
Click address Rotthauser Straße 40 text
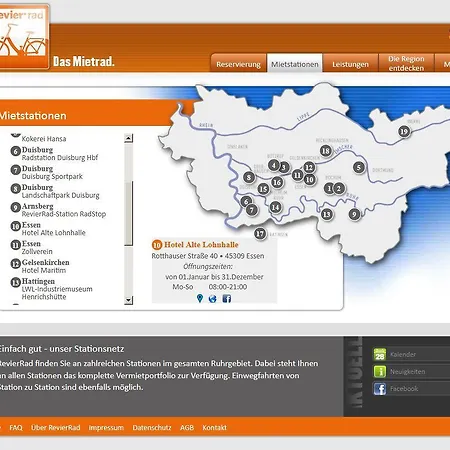[x=184, y=256]
